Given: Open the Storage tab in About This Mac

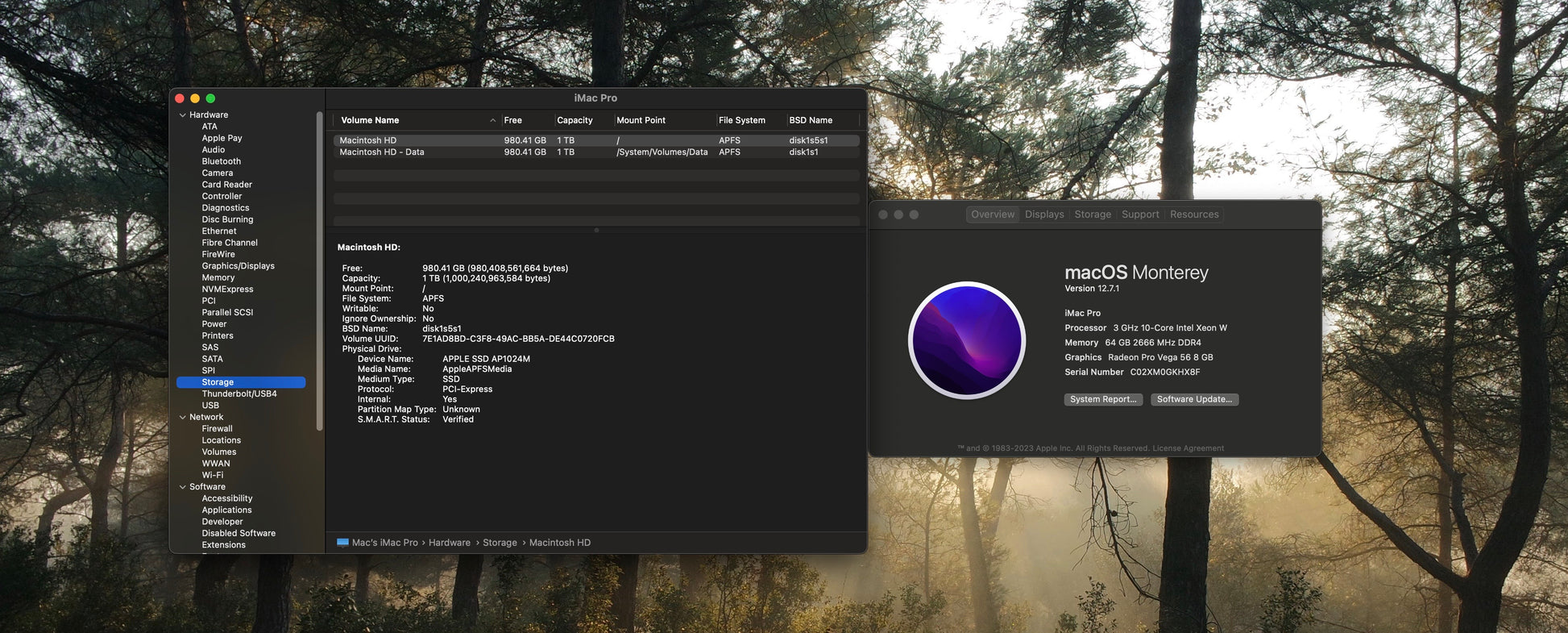Looking at the screenshot, I should [x=1092, y=214].
